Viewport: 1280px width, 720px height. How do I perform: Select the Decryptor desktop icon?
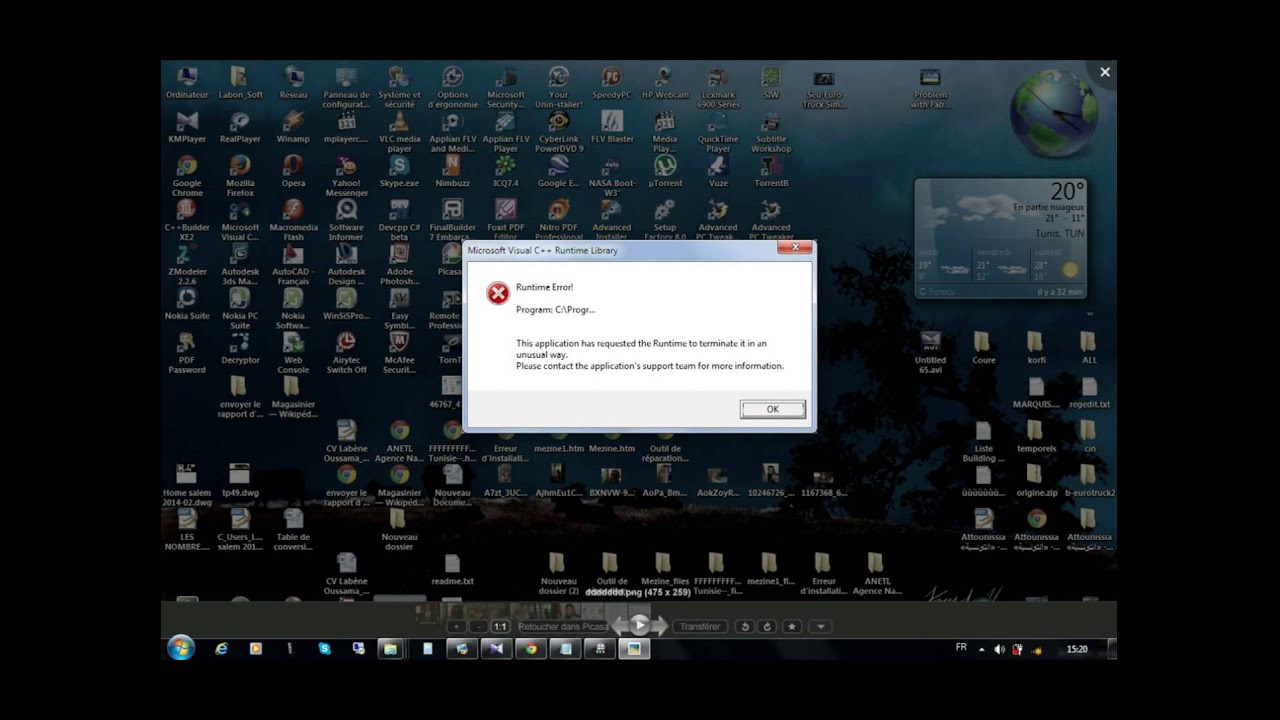coord(240,349)
